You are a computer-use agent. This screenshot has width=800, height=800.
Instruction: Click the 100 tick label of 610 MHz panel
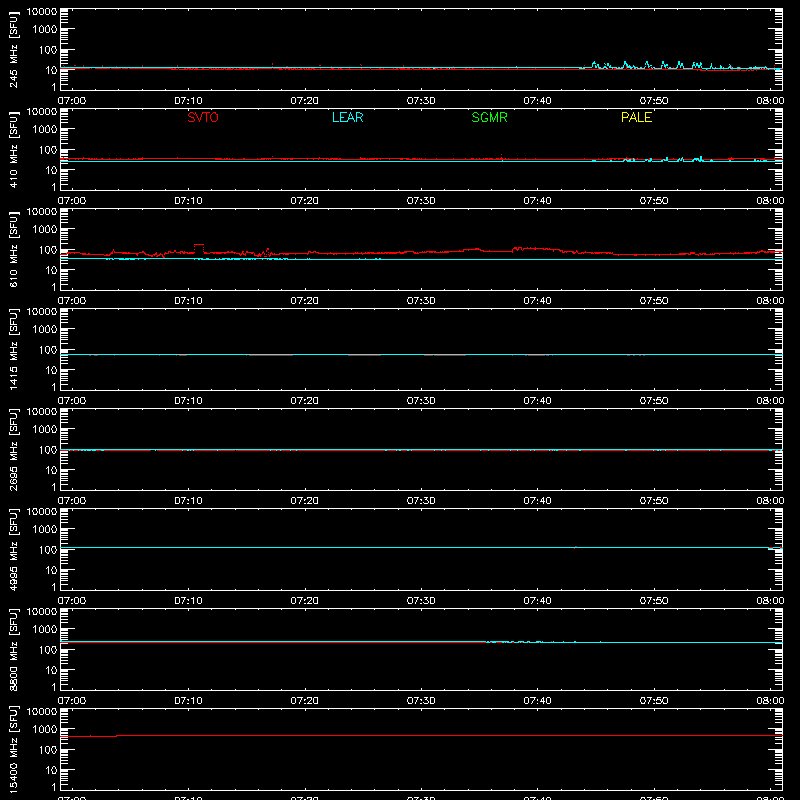coord(48,250)
